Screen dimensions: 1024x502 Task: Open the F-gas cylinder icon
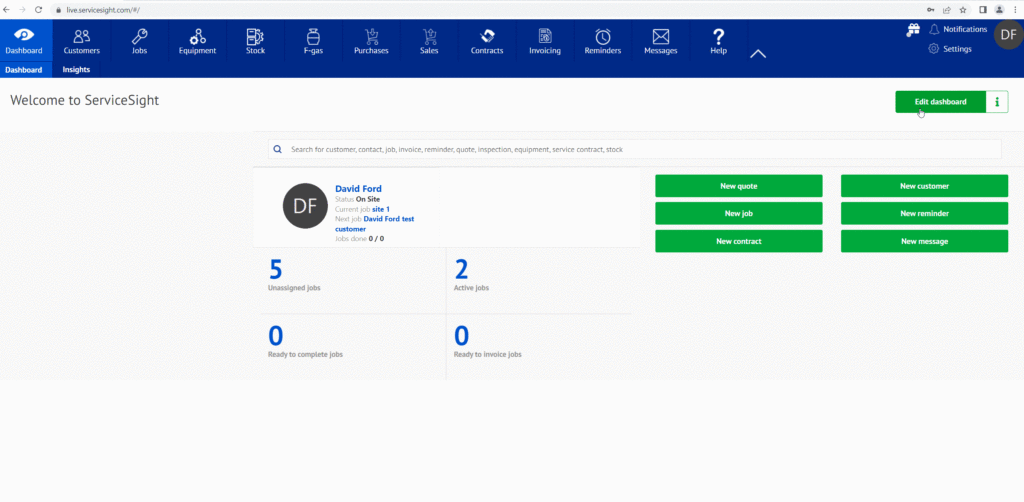coord(313,36)
